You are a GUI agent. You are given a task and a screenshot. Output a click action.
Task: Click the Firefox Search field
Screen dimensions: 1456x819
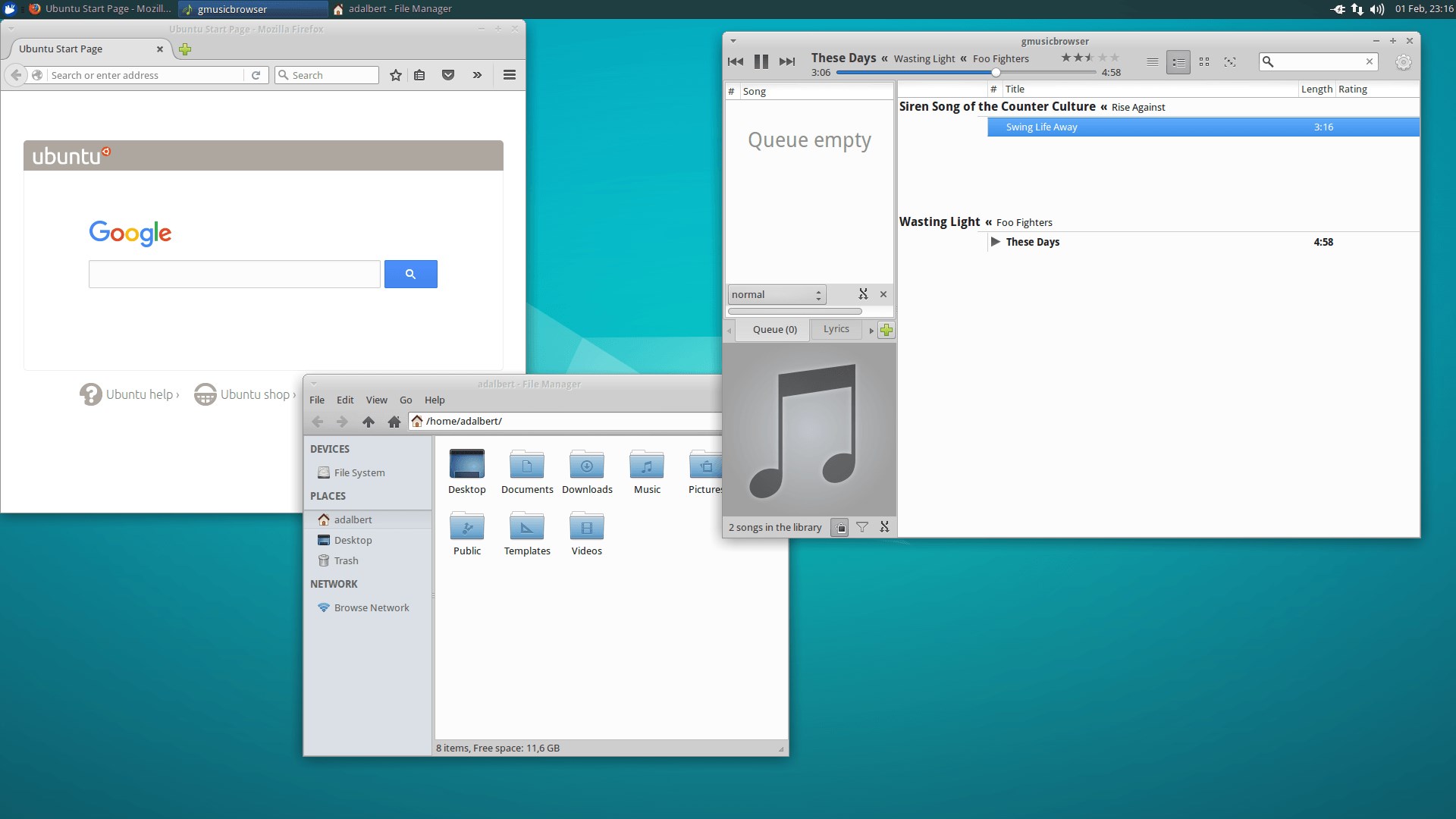coord(326,75)
